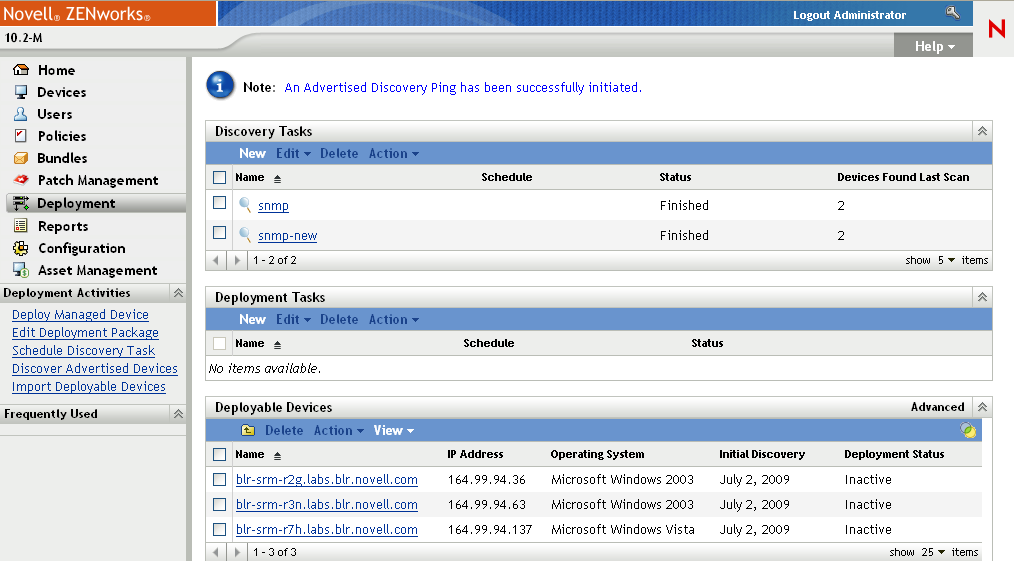Click the Configuration gear icon
Viewport: 1014px width, 561px height.
click(21, 248)
